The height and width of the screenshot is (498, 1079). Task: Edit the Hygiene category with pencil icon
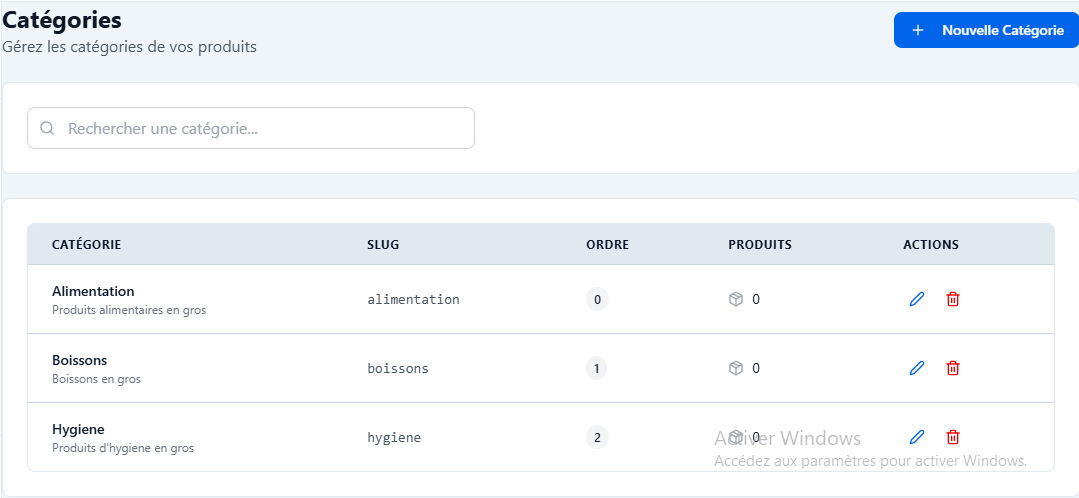(x=917, y=437)
